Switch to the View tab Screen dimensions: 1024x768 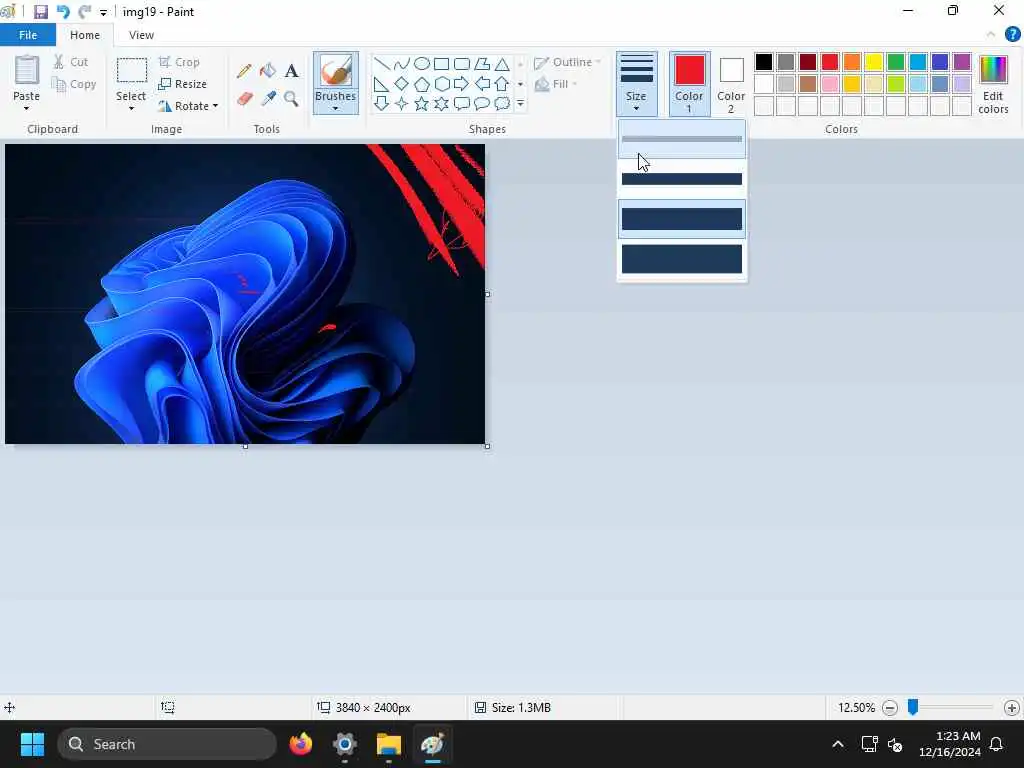point(141,35)
